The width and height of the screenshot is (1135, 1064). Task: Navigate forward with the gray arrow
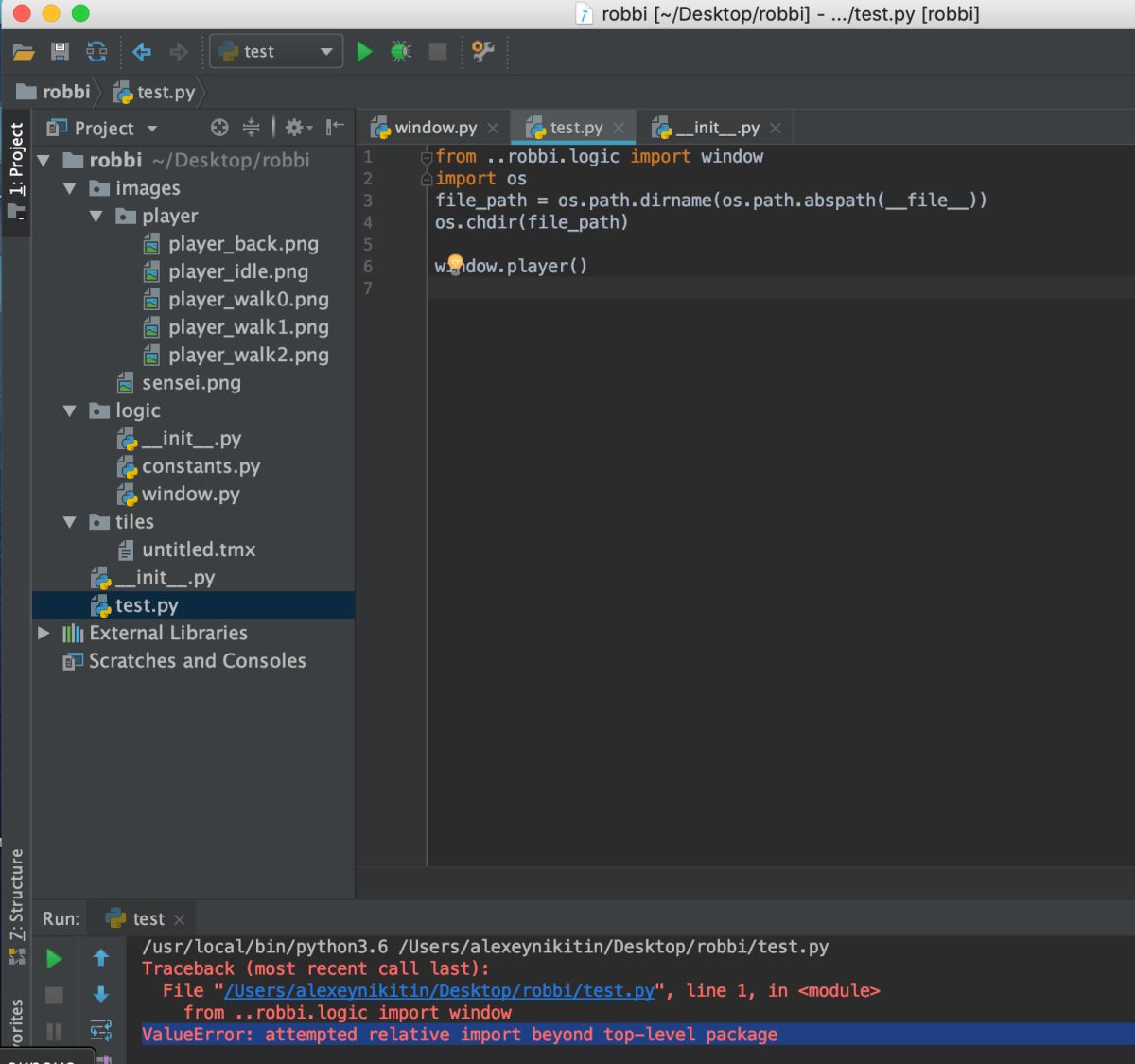click(178, 52)
